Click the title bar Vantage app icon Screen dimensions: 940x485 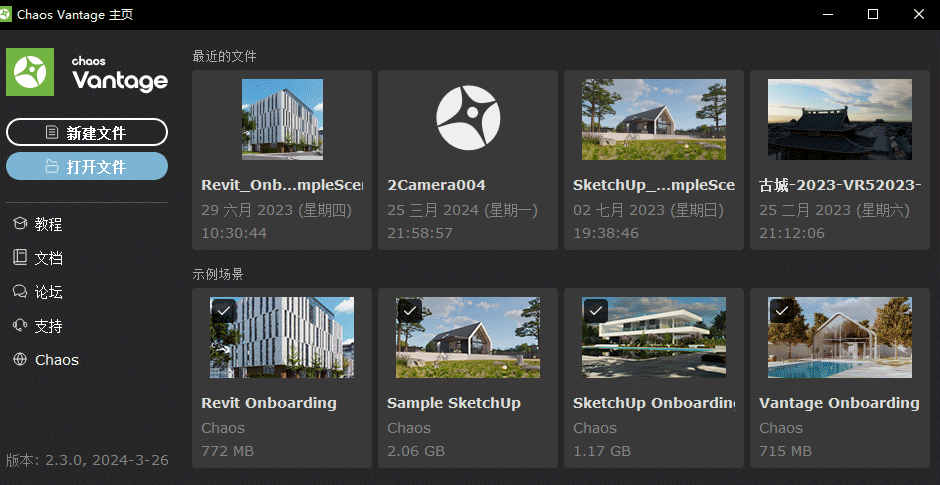pyautogui.click(x=9, y=15)
